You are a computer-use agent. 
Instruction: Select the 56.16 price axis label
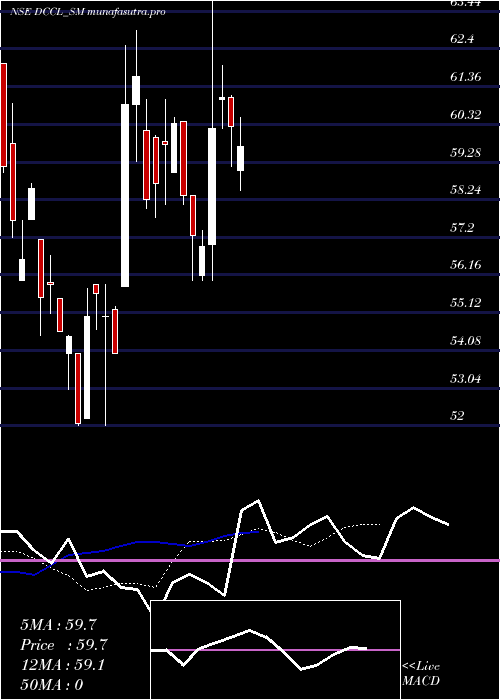pos(466,265)
